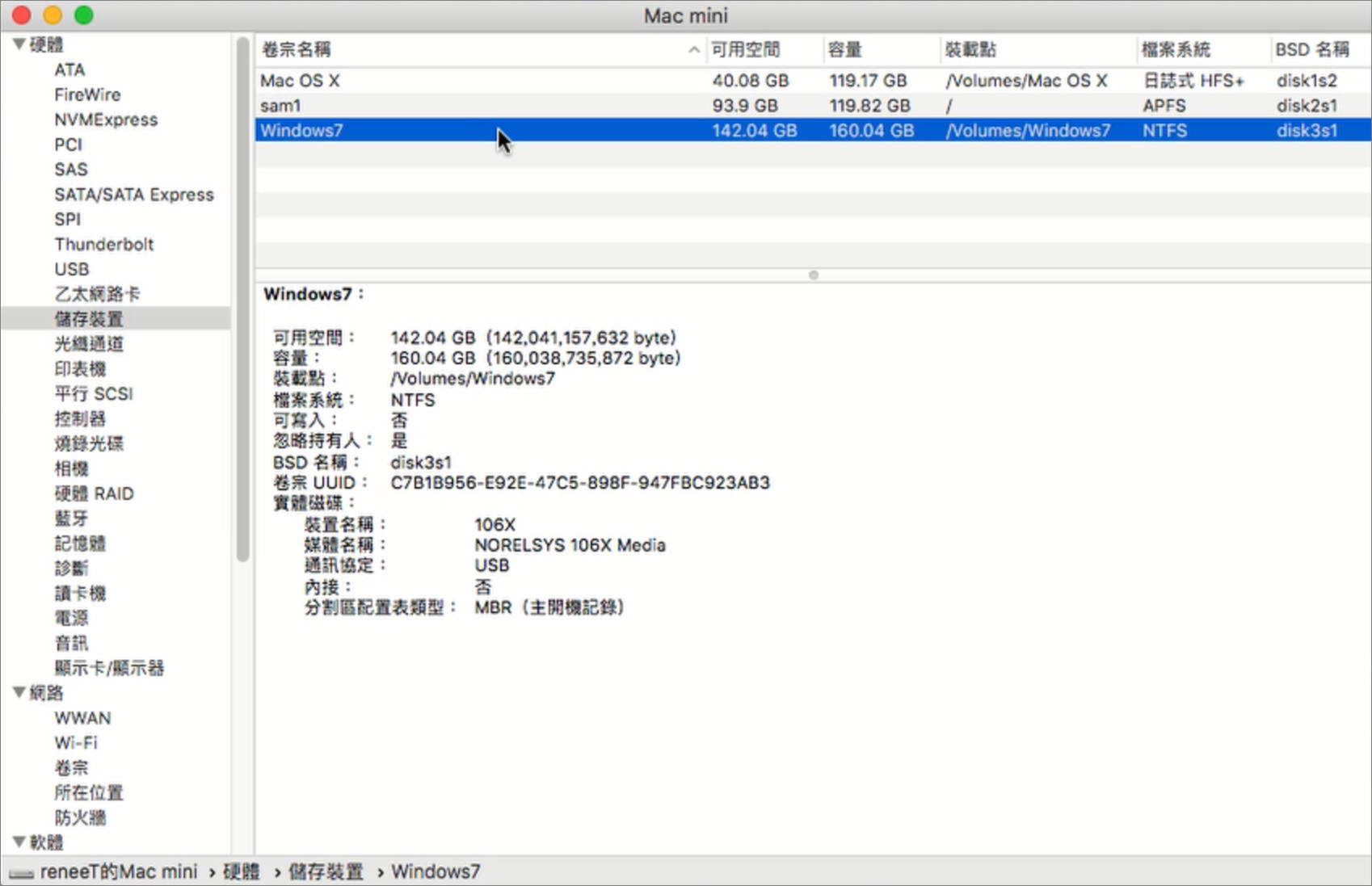1372x886 pixels.
Task: Click reneeT的Mac mini in path bar
Action: point(119,872)
